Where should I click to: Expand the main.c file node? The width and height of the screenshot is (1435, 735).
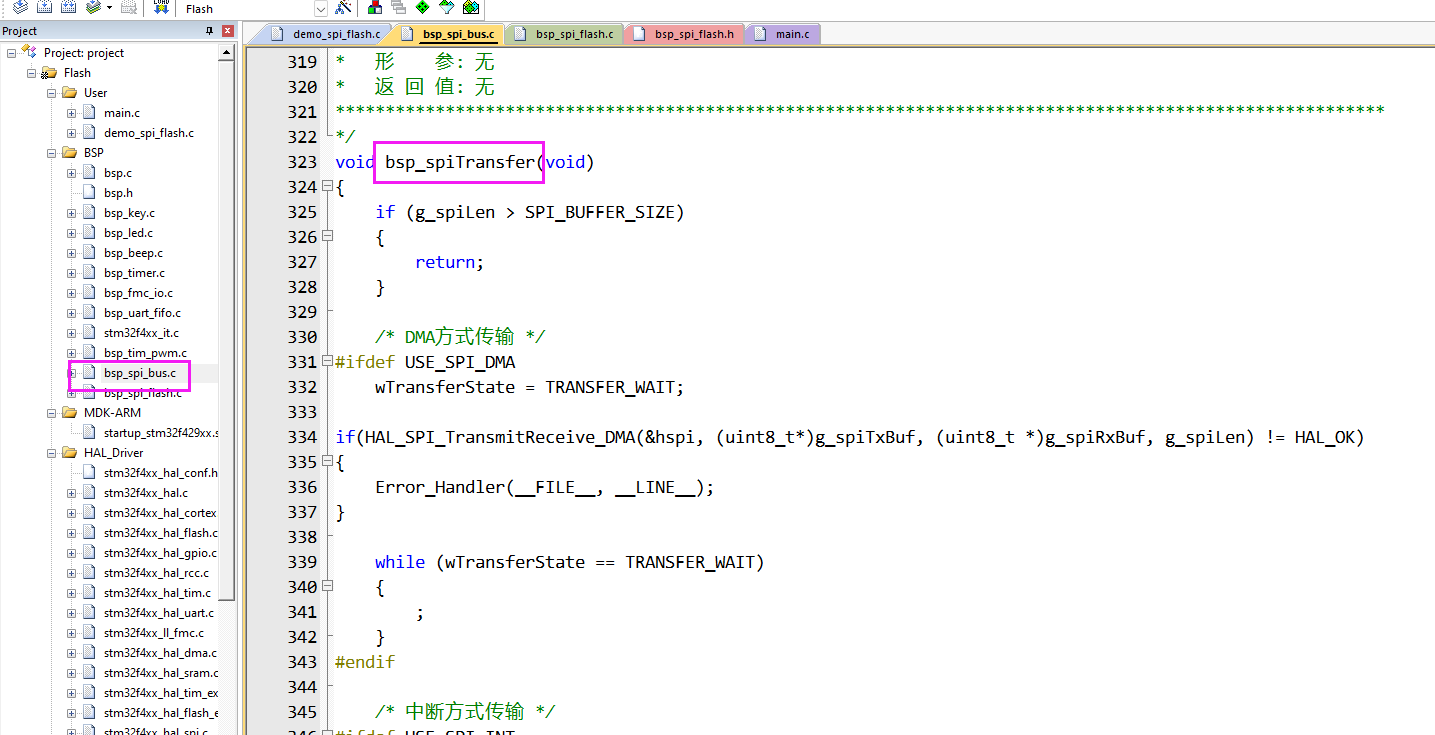tap(72, 112)
